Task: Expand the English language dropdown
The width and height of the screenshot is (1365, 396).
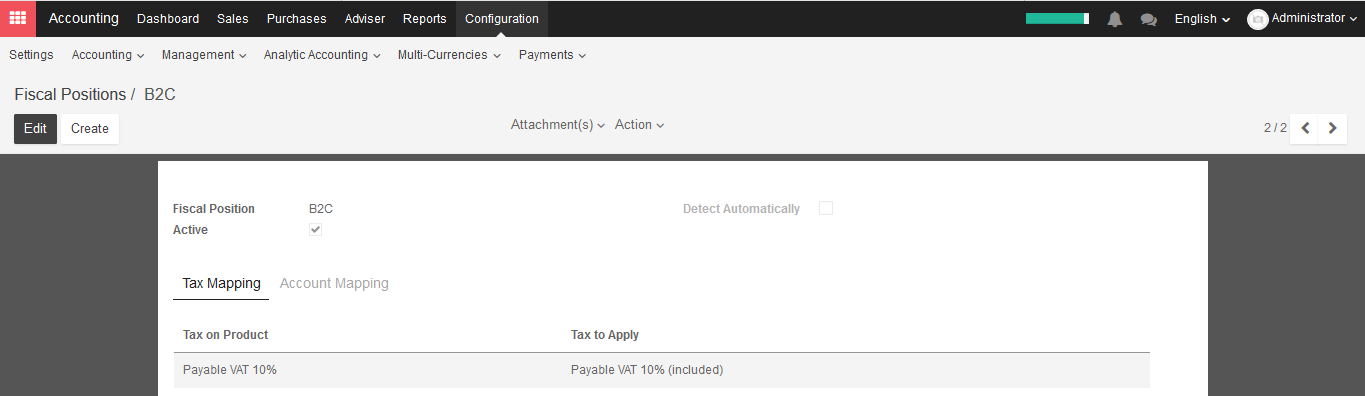Action: pyautogui.click(x=1202, y=19)
